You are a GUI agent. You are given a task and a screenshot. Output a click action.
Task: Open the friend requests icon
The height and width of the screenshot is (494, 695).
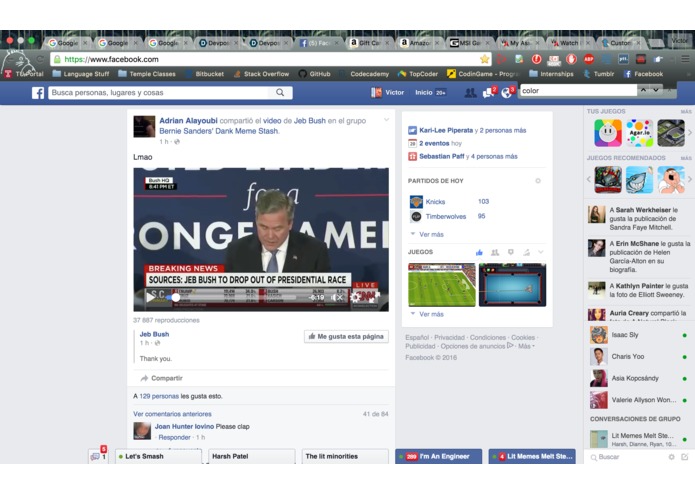click(x=470, y=93)
